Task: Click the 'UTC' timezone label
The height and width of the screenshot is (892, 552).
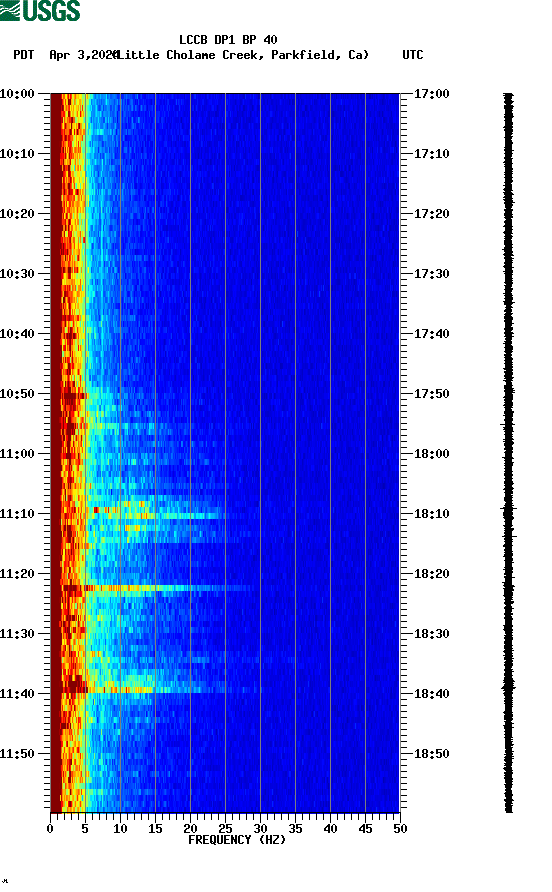Action: (413, 55)
